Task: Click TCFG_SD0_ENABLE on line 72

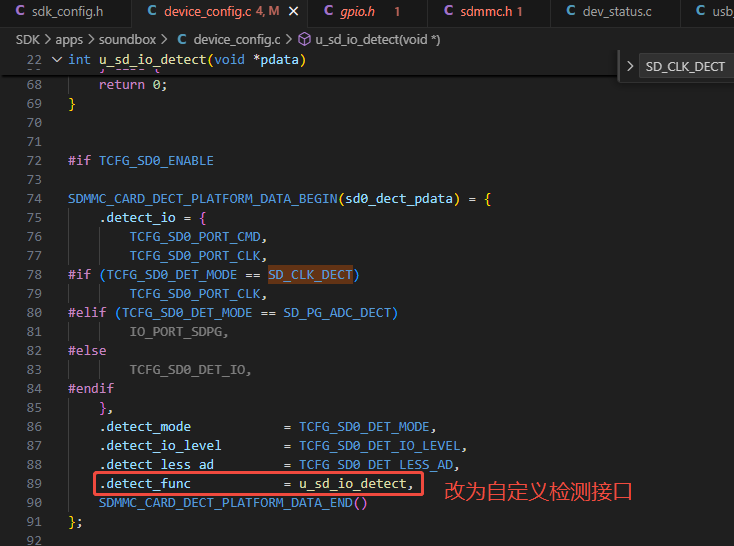Action: pyautogui.click(x=156, y=161)
